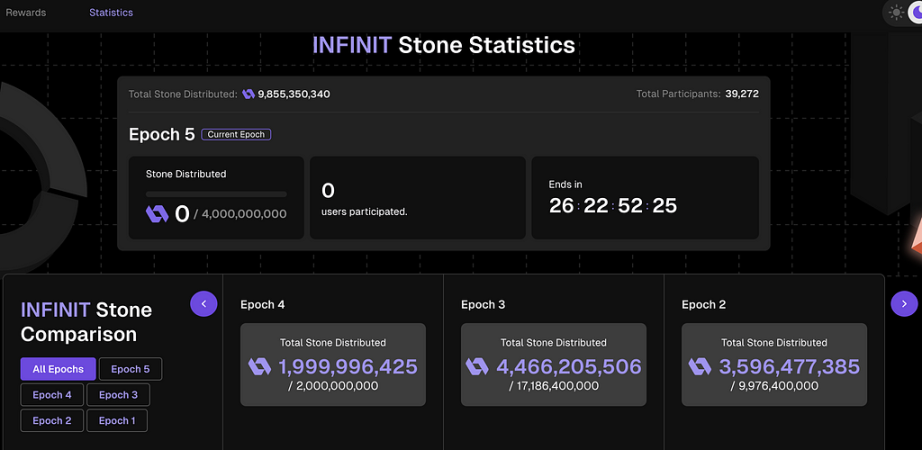Click the Epoch 3 card heading
This screenshot has width=922, height=450.
click(x=483, y=305)
